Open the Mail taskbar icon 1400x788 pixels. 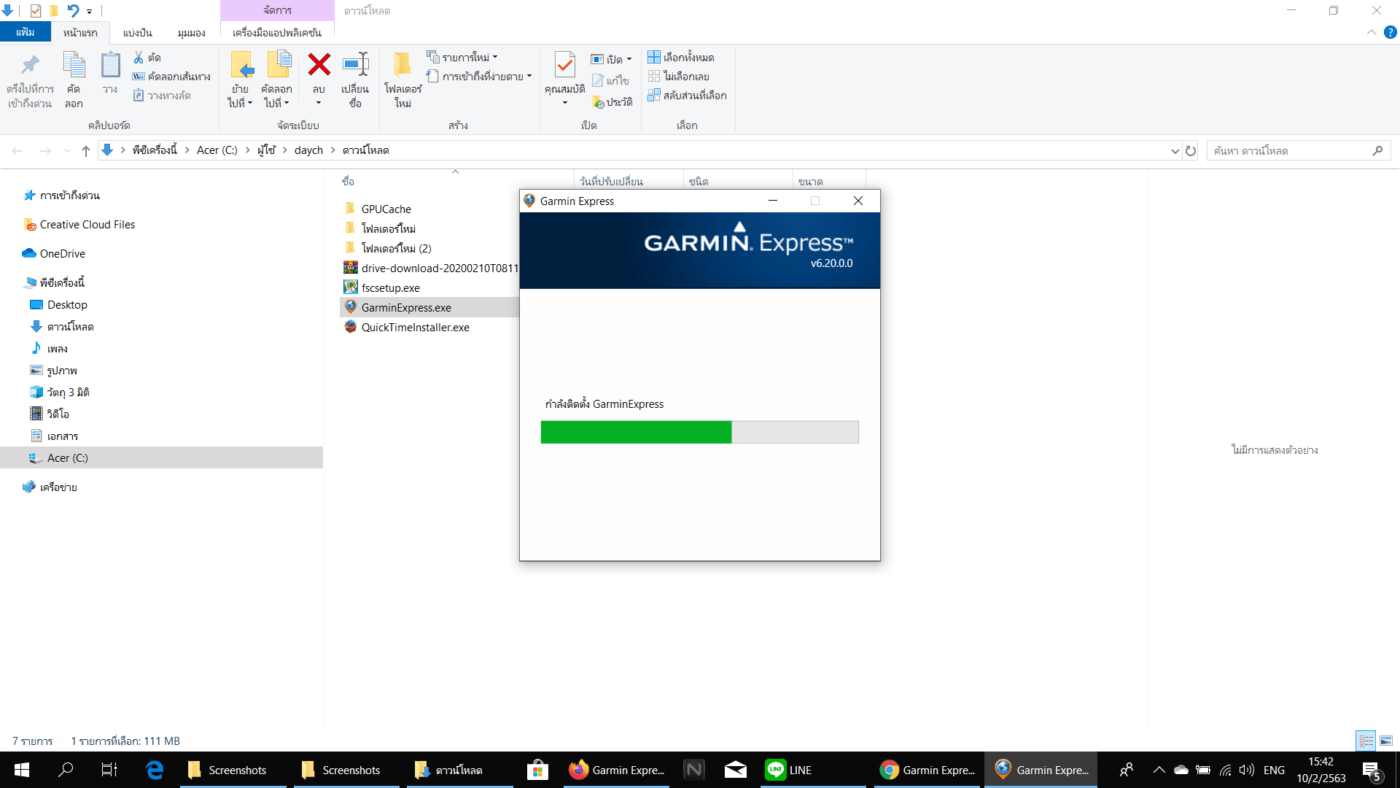736,770
